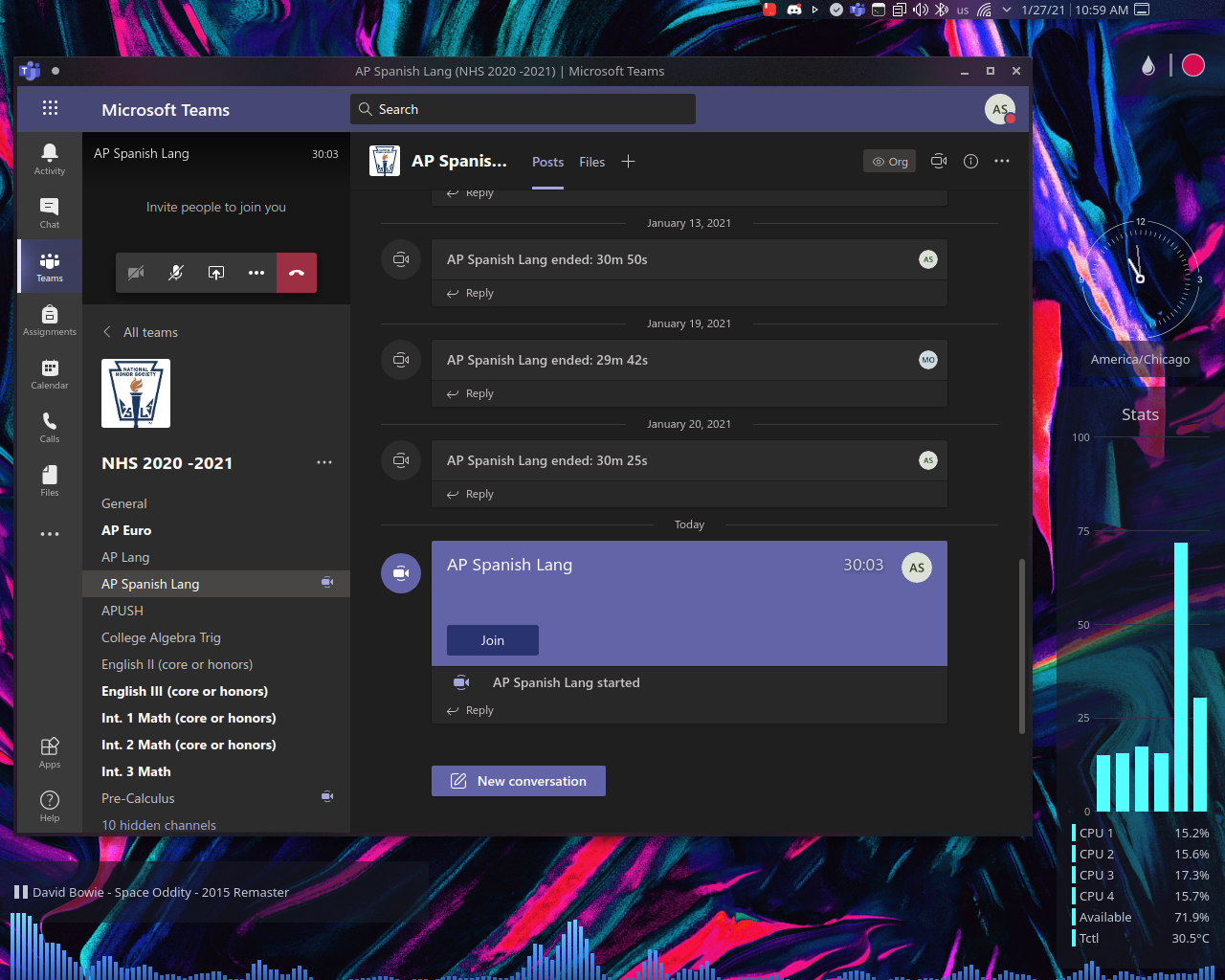Reply to the 29m 42s meeting post
This screenshot has height=980, width=1225.
pos(470,393)
